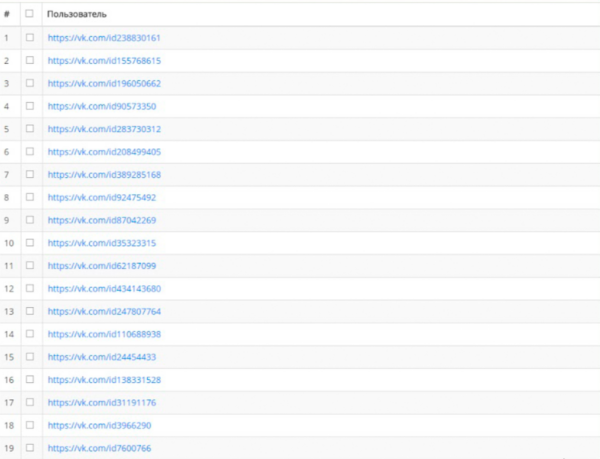Check the box for row 16
The height and width of the screenshot is (459, 600).
tap(30, 379)
